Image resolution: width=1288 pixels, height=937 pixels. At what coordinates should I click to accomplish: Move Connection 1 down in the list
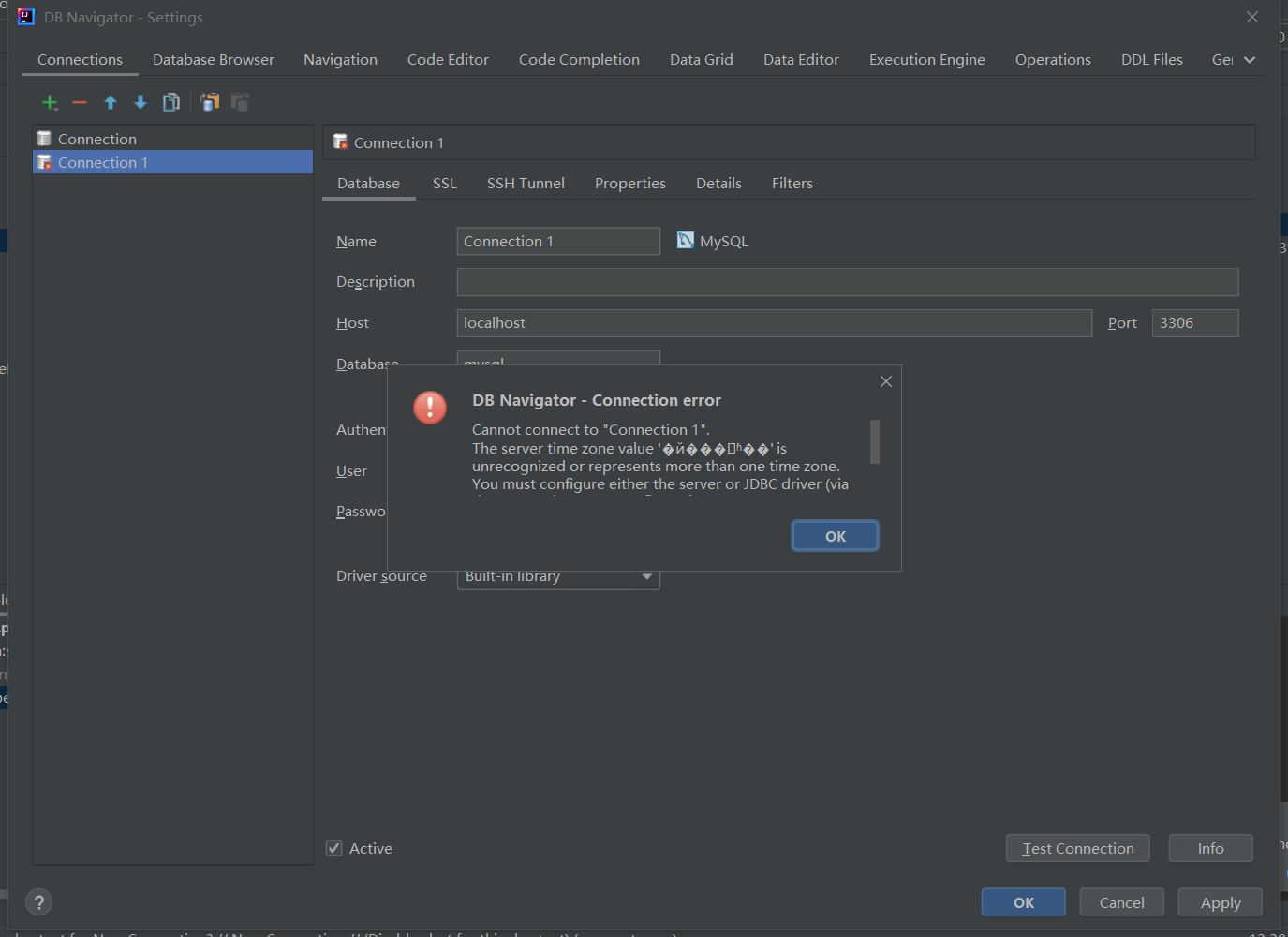click(140, 102)
